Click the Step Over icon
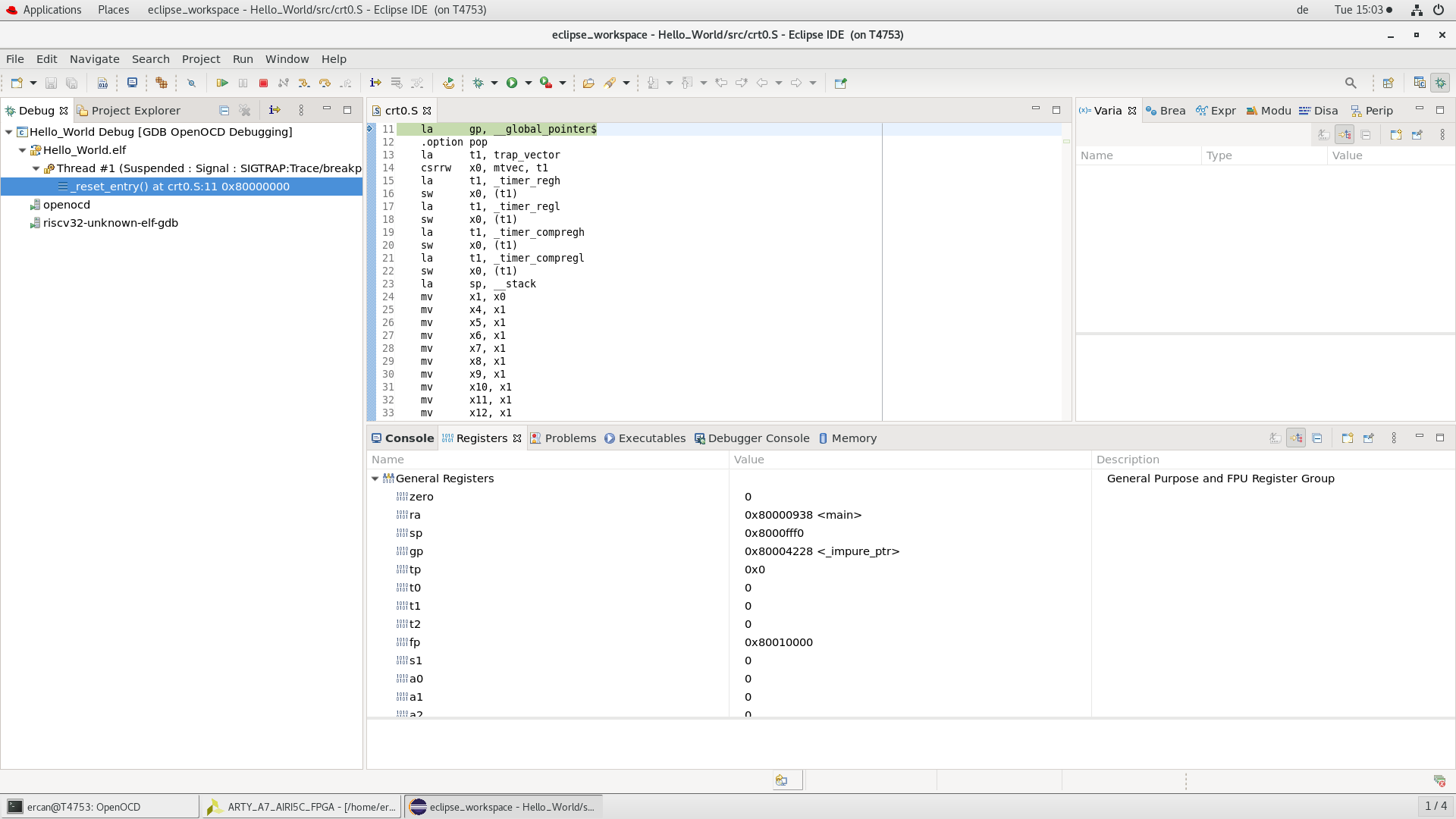The height and width of the screenshot is (819, 1456). coord(325,83)
